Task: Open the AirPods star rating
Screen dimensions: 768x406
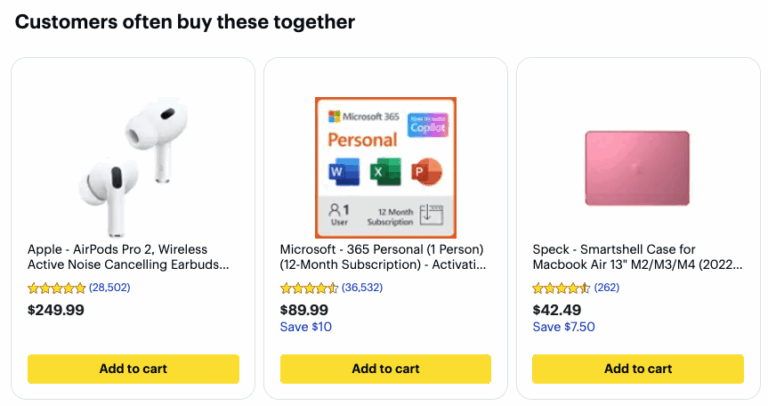Action: [x=56, y=288]
